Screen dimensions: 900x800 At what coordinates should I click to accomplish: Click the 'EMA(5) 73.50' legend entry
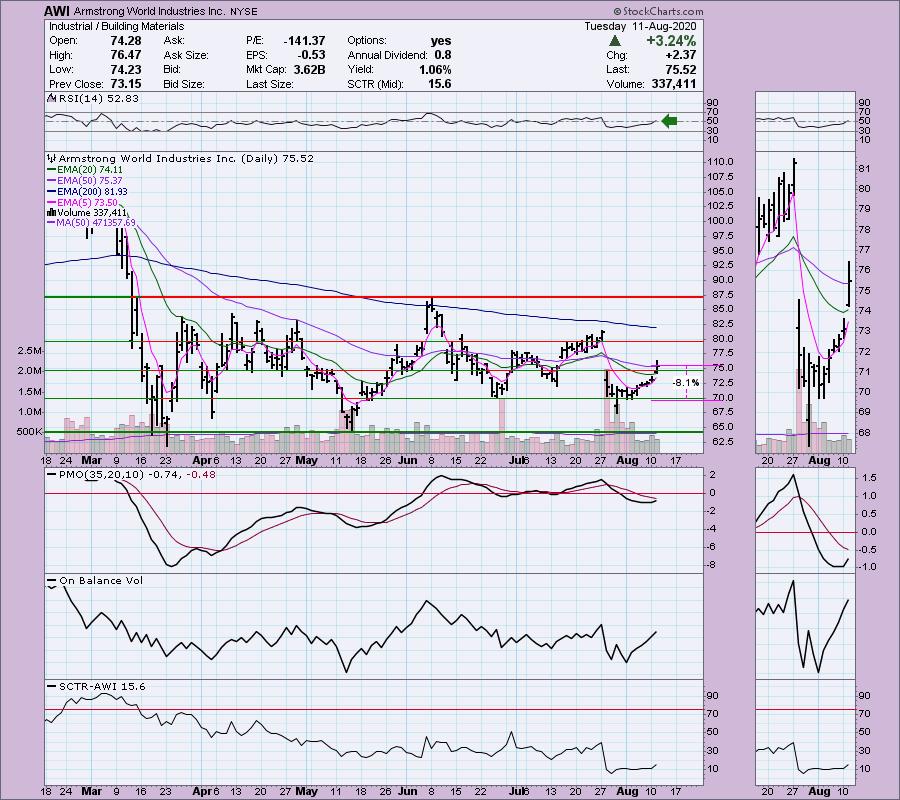coord(87,203)
